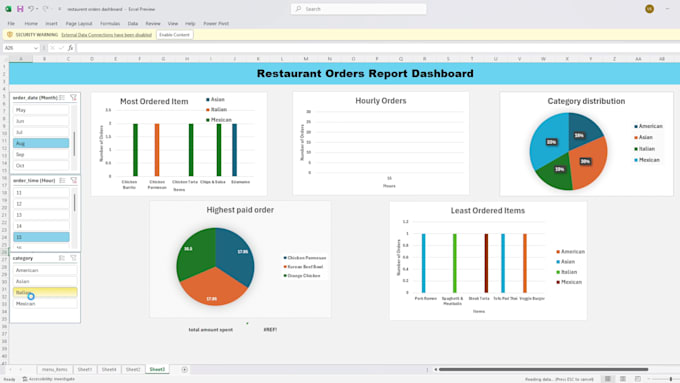Click the order_date slicer scrollbar
The image size is (680, 383).
coord(74,144)
